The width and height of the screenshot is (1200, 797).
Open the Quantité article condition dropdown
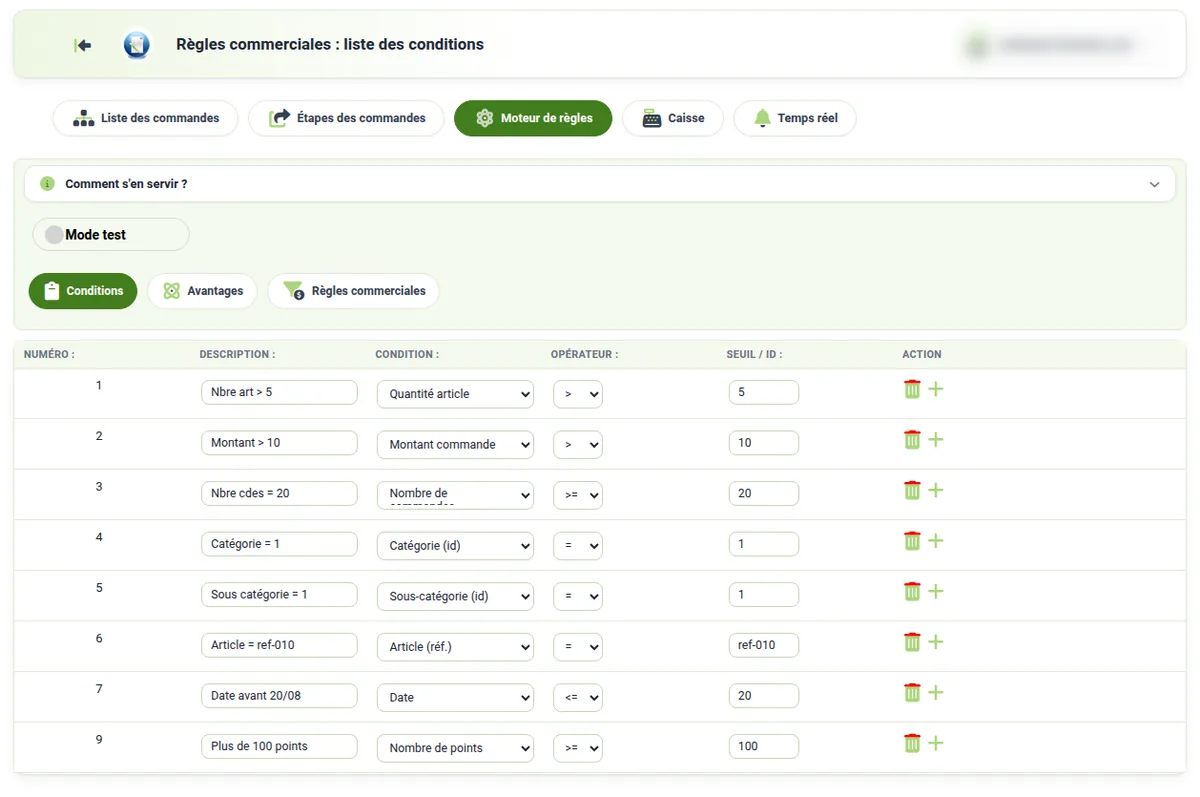coord(455,394)
